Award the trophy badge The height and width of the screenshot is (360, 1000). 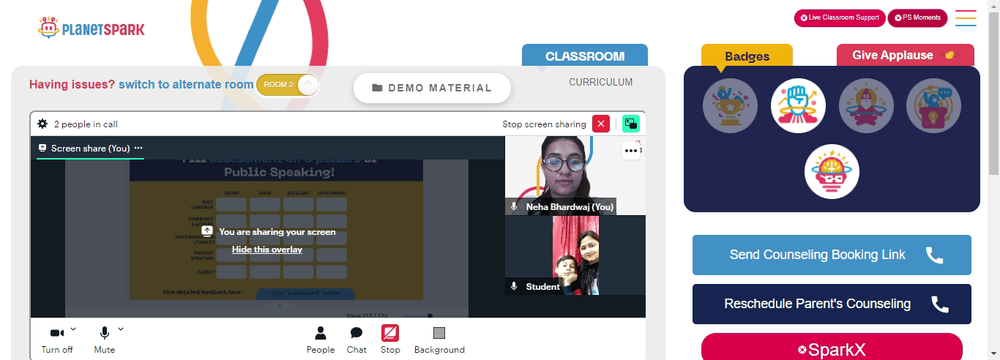730,106
